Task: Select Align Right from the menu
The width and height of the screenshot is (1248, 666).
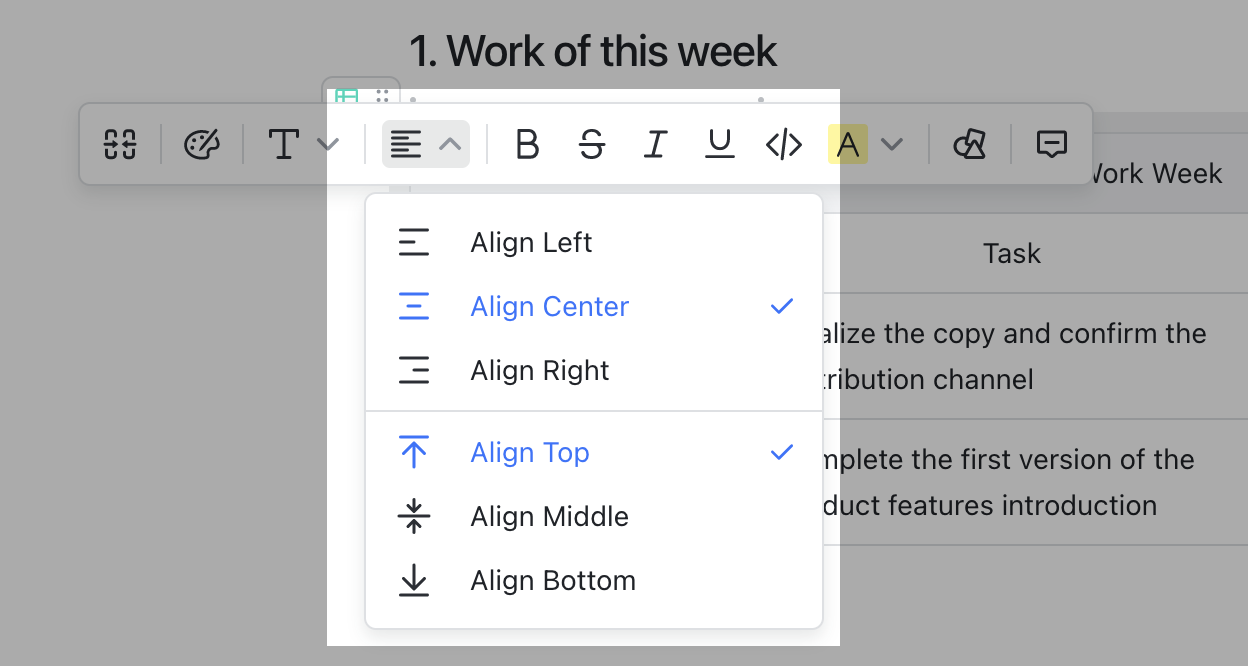Action: [539, 370]
